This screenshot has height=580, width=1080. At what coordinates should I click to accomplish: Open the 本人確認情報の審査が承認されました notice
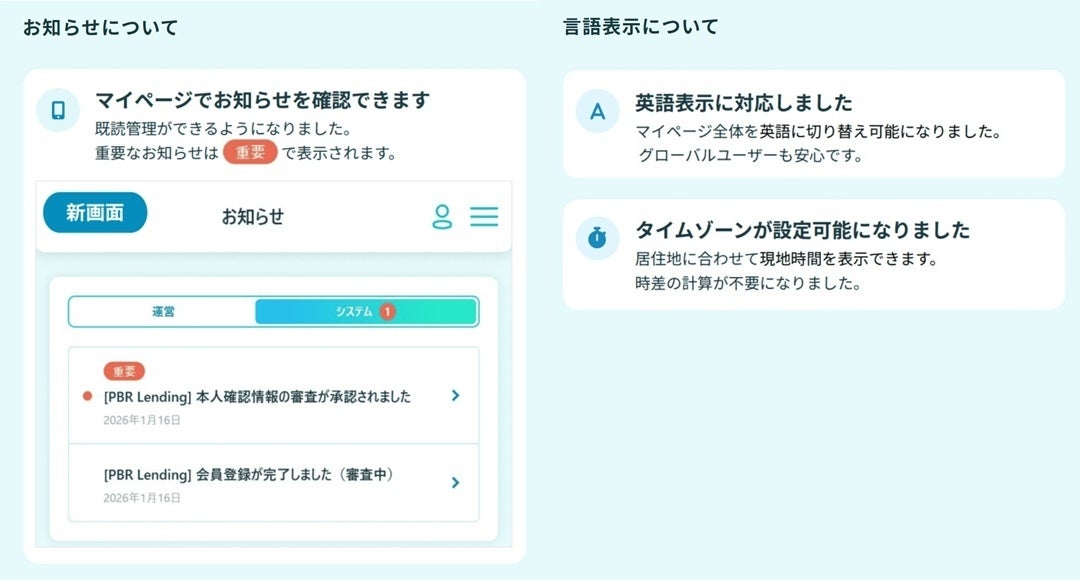coord(273,395)
